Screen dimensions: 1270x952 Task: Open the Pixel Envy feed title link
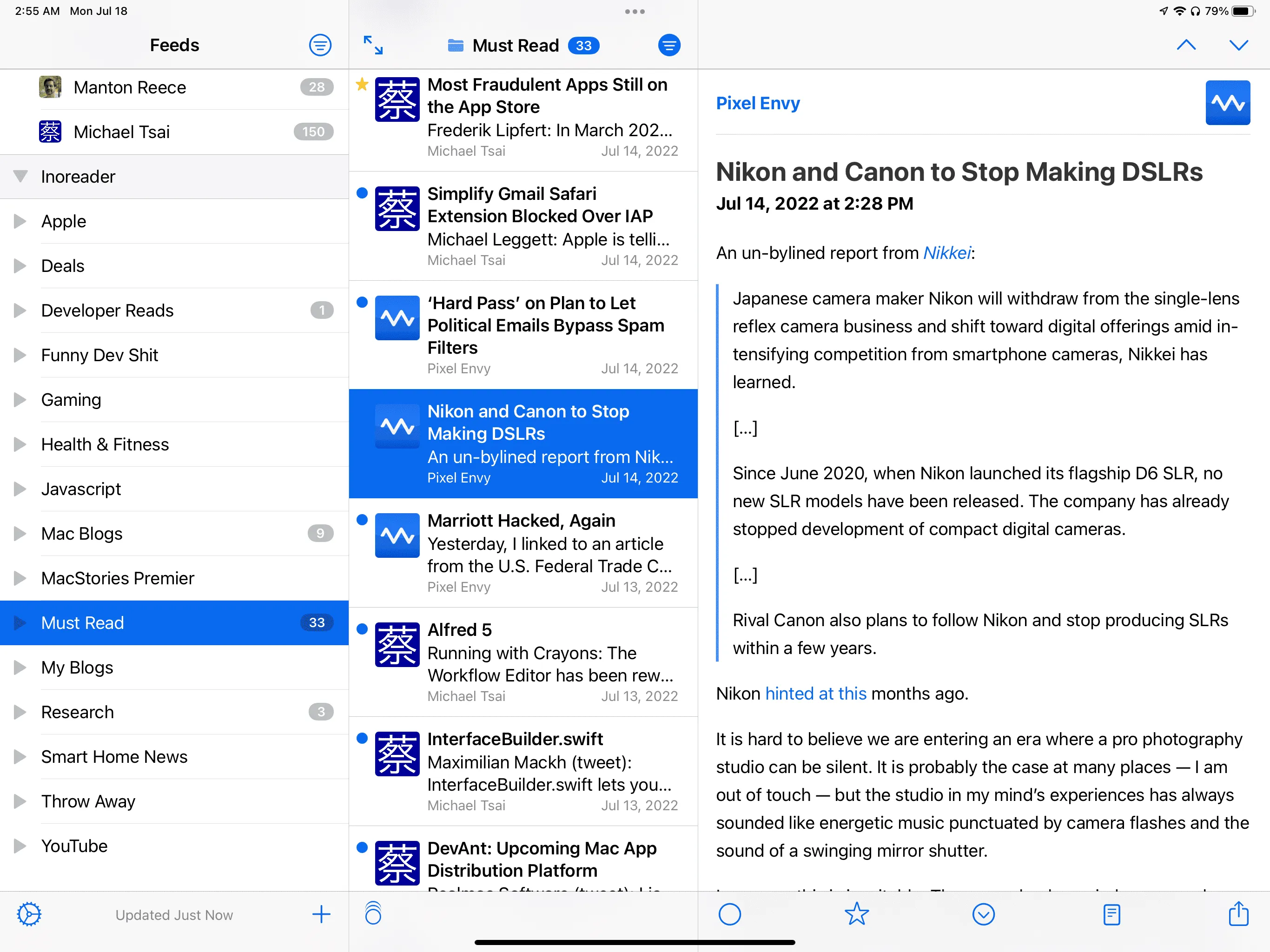click(757, 103)
